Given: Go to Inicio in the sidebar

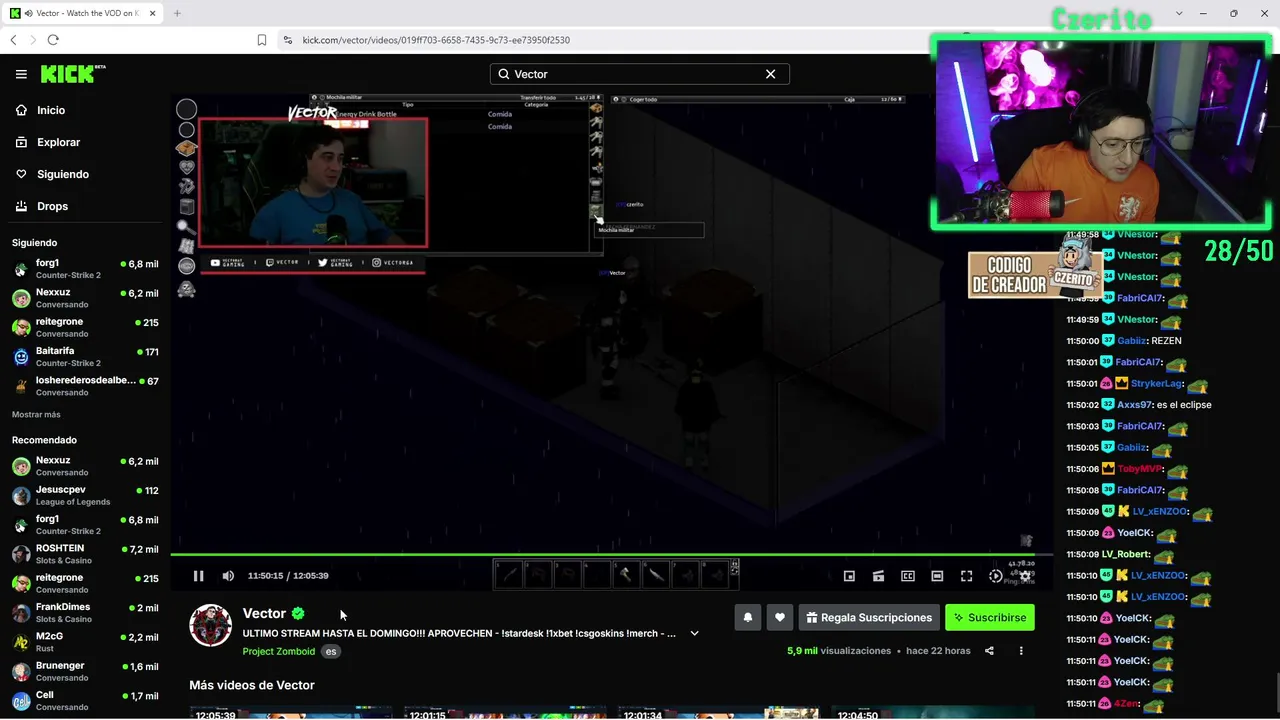Looking at the screenshot, I should (x=85, y=110).
